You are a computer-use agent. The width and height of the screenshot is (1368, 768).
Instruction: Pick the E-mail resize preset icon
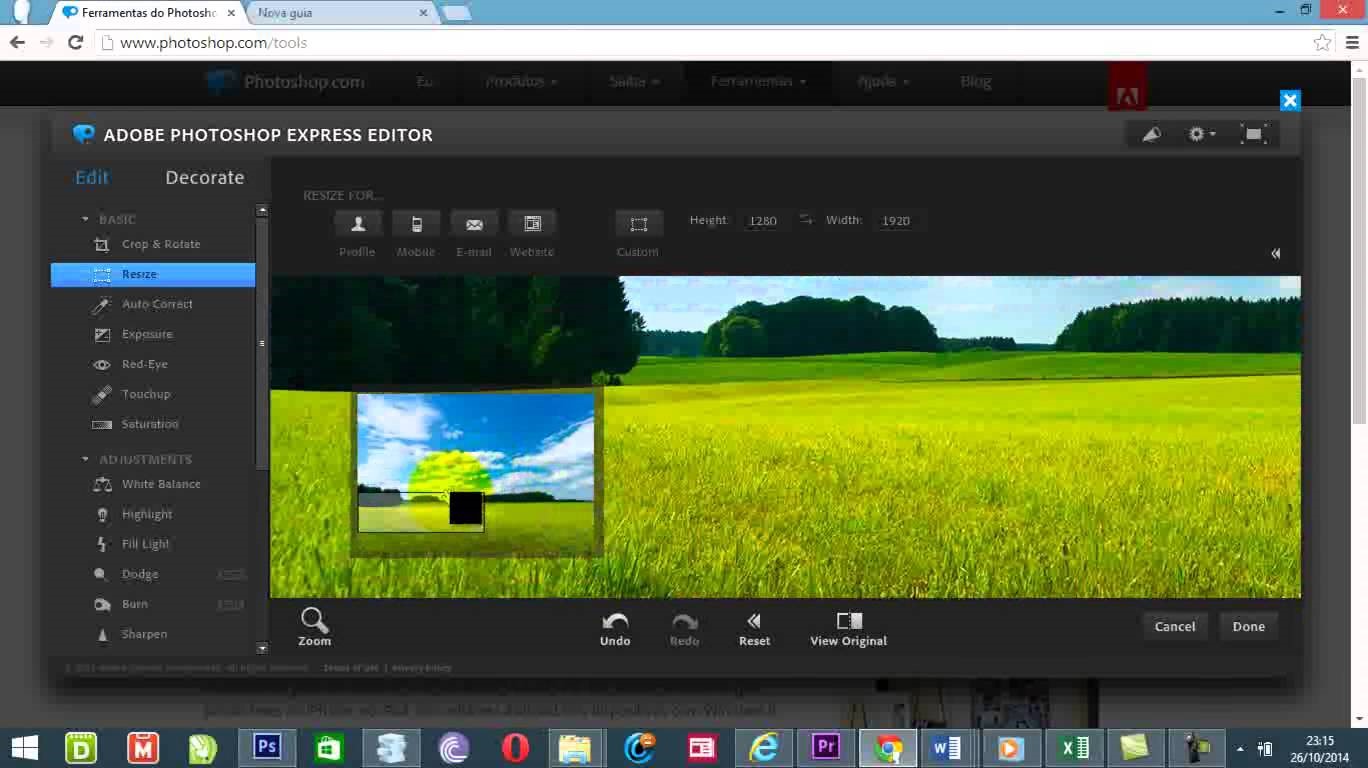474,224
